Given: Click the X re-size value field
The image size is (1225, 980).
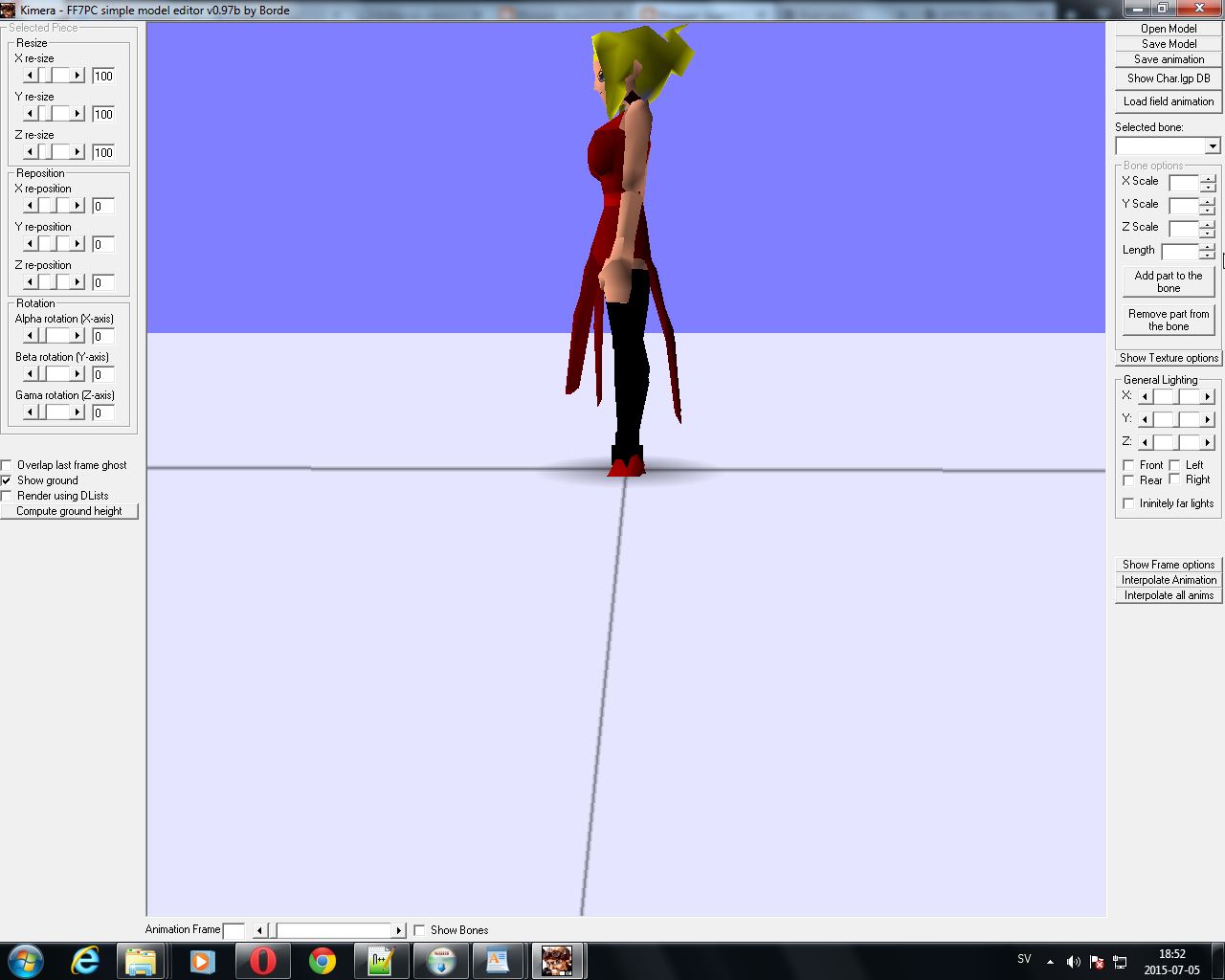Looking at the screenshot, I should click(x=103, y=76).
